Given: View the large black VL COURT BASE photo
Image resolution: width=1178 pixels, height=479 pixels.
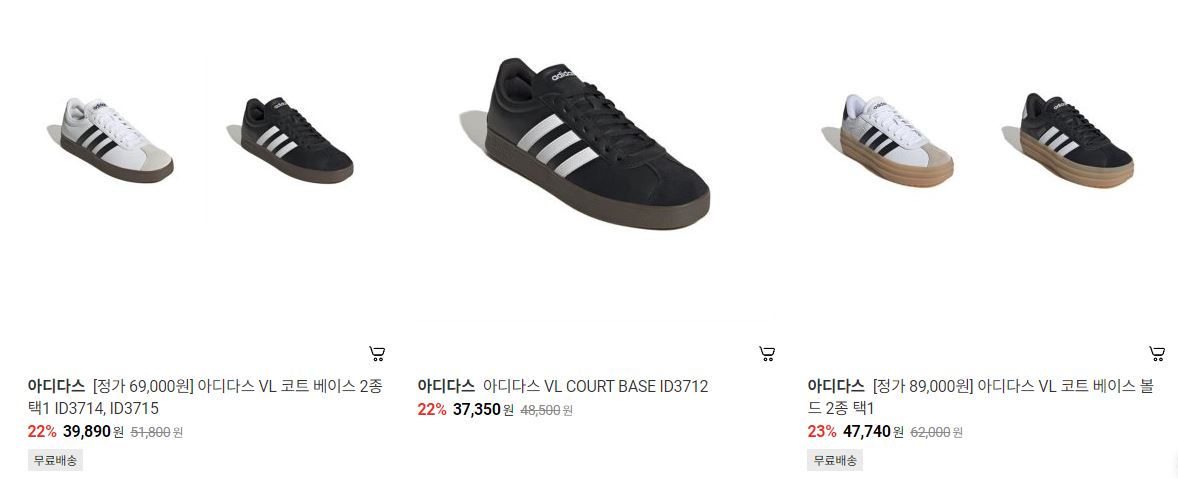Looking at the screenshot, I should [586, 144].
